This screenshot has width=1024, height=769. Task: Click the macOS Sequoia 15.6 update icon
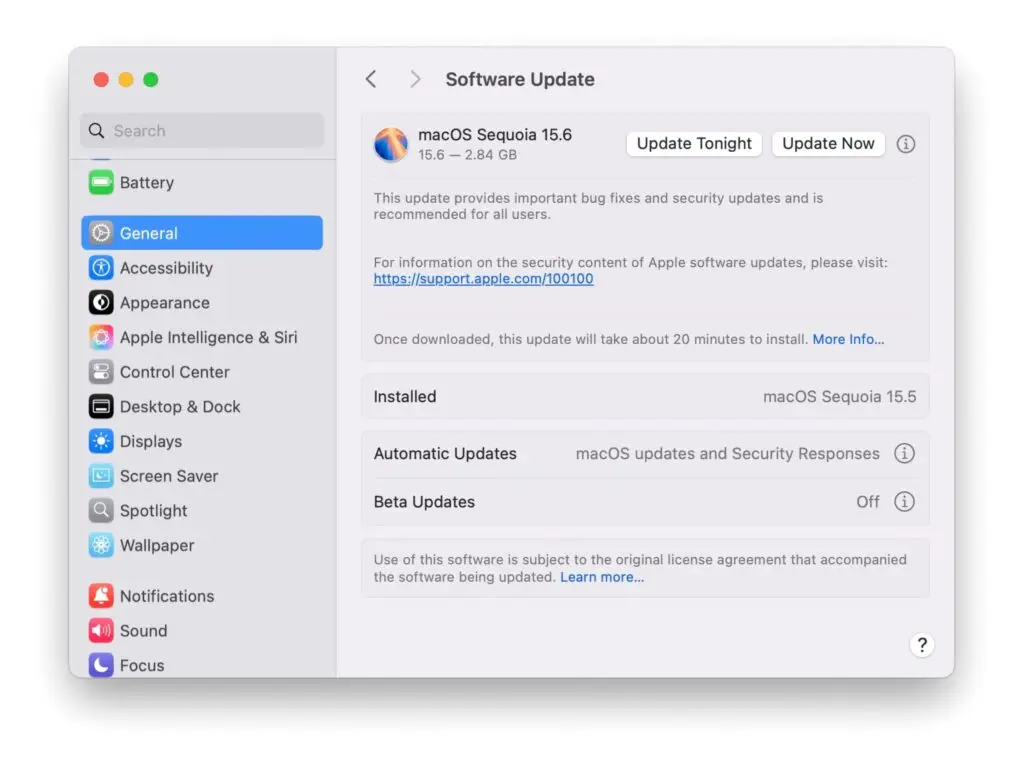click(391, 144)
